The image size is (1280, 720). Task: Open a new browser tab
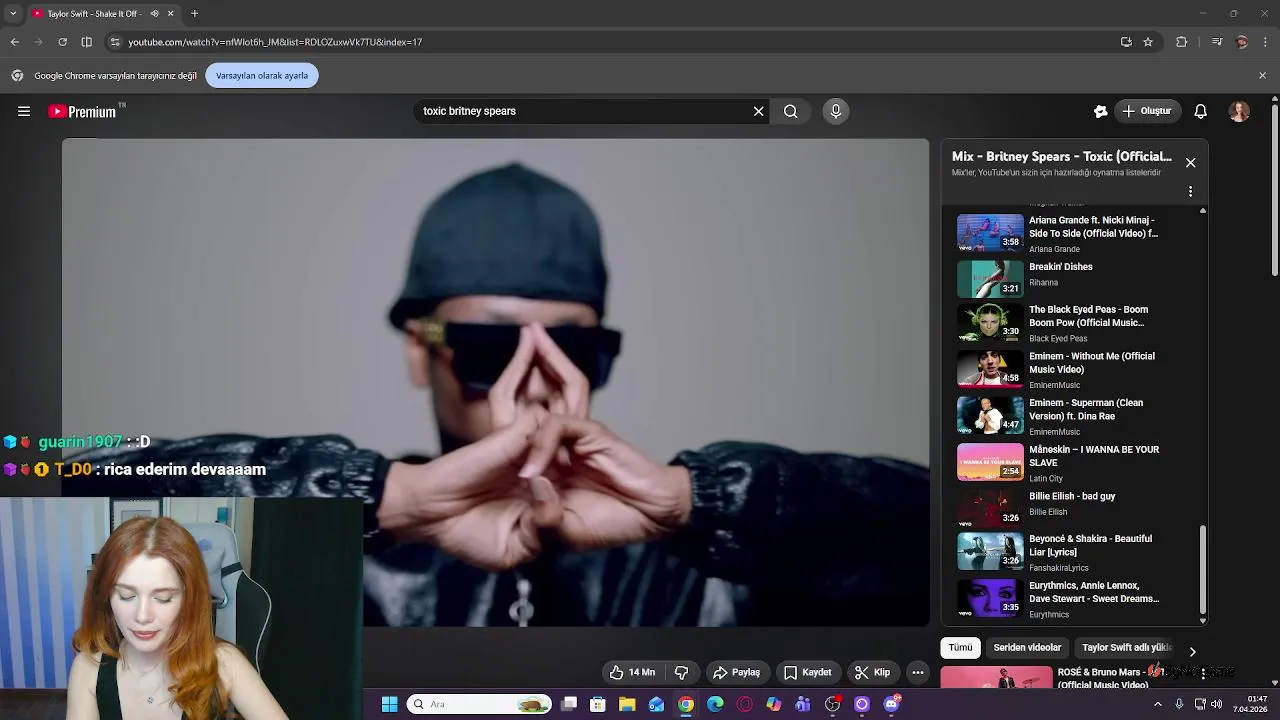point(194,14)
